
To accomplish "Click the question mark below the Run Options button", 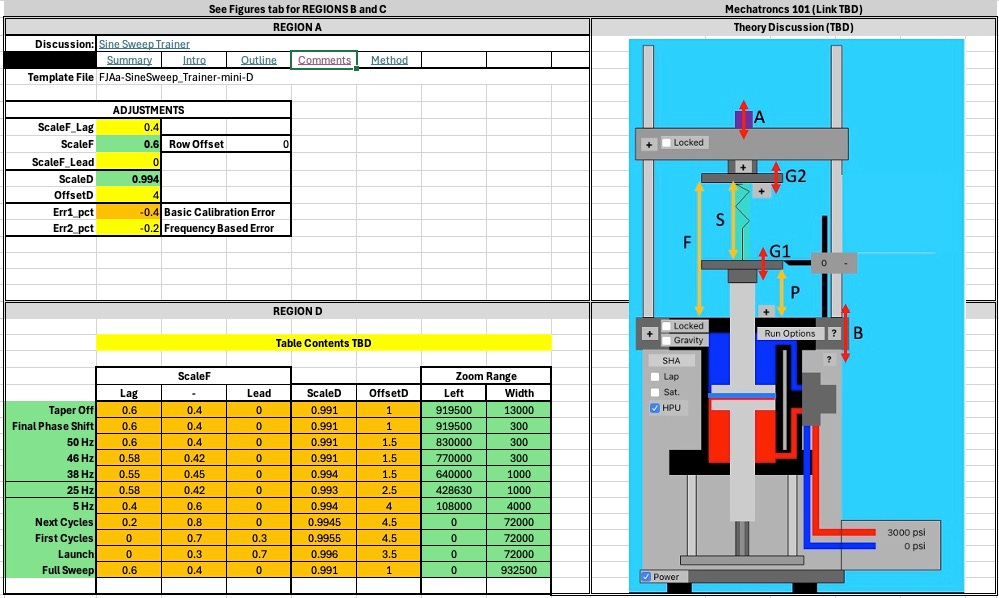I will (x=828, y=359).
